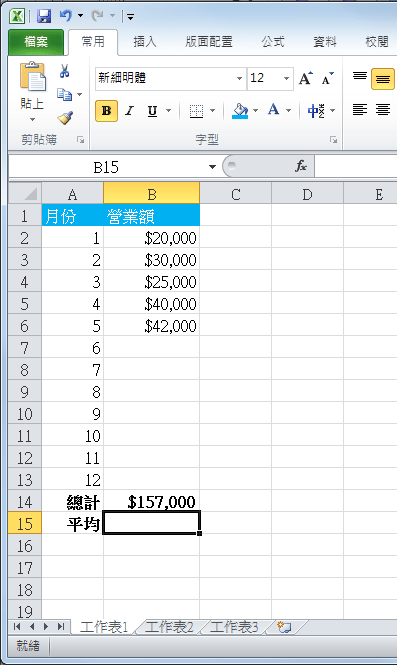The image size is (397, 665).
Task: Toggle Italic formatting
Action: click(x=129, y=111)
